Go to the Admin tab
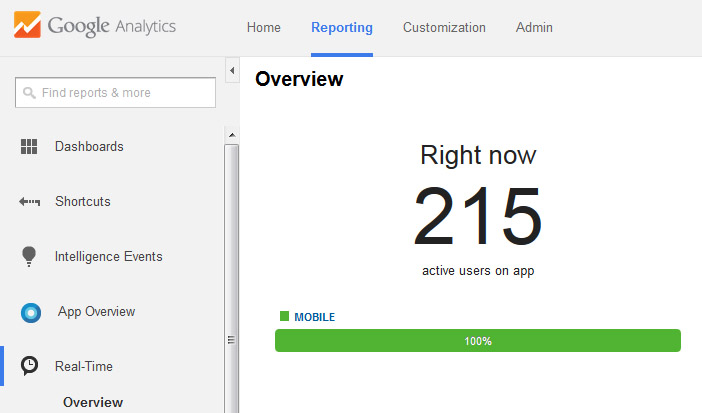This screenshot has width=702, height=413. click(x=534, y=27)
